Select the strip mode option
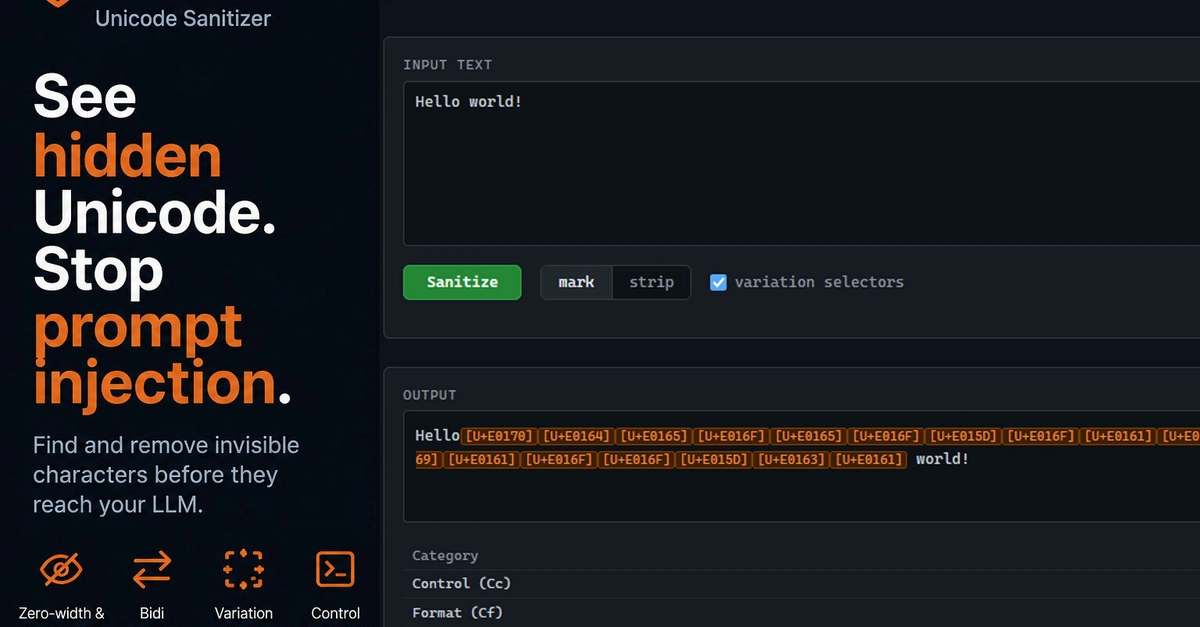 (651, 282)
